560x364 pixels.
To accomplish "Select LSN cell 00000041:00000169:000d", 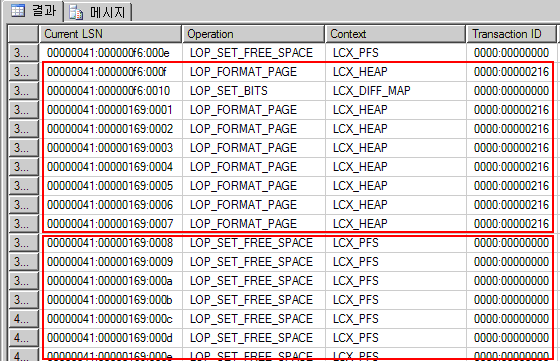I will point(111,338).
